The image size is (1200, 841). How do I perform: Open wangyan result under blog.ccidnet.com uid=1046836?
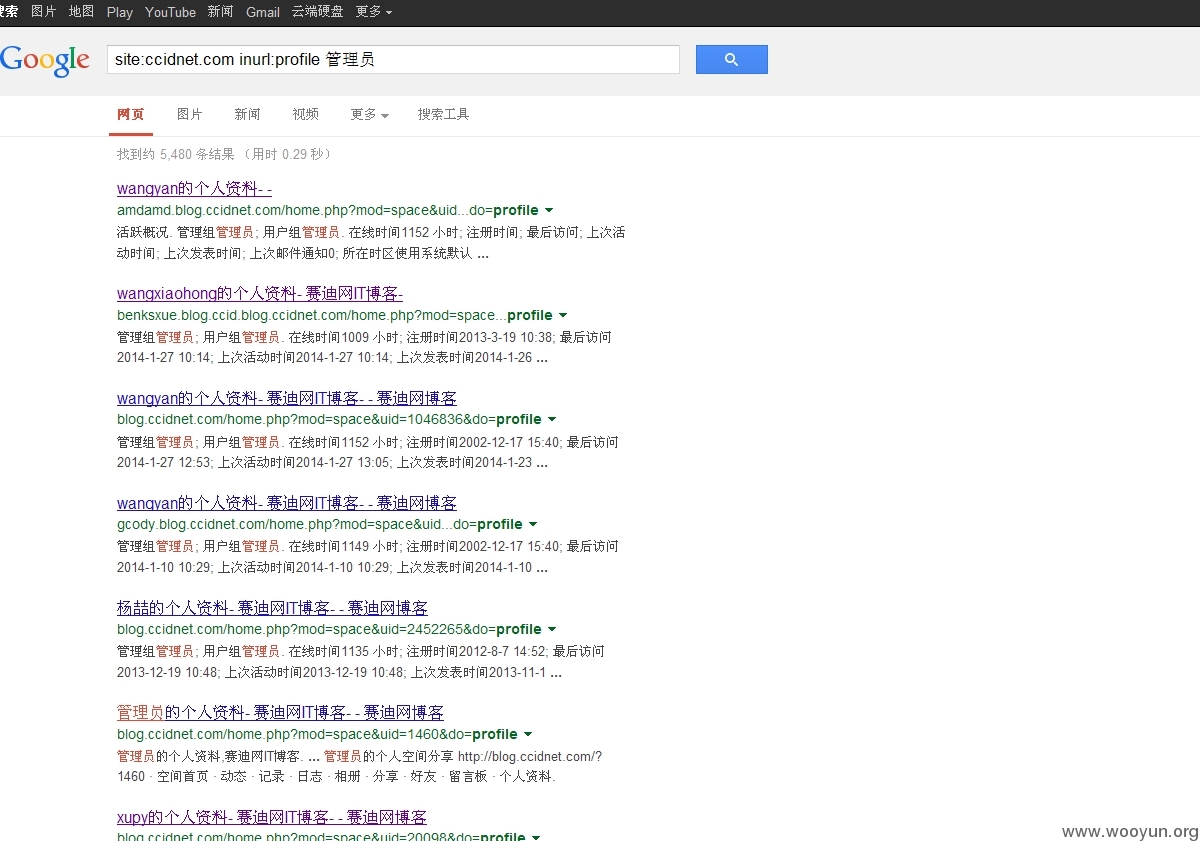(x=287, y=398)
